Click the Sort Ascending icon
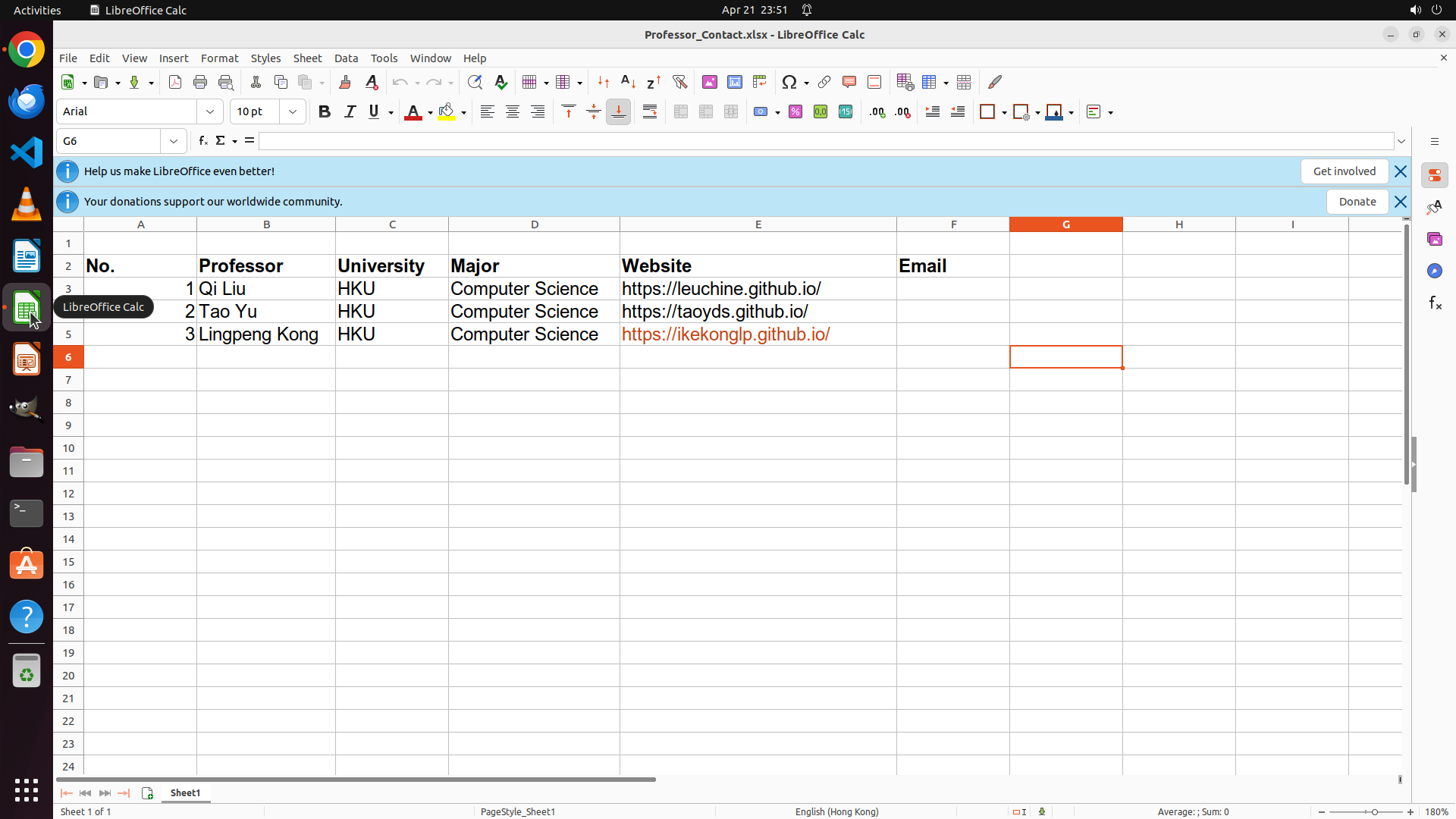The width and height of the screenshot is (1456, 819). point(628,82)
